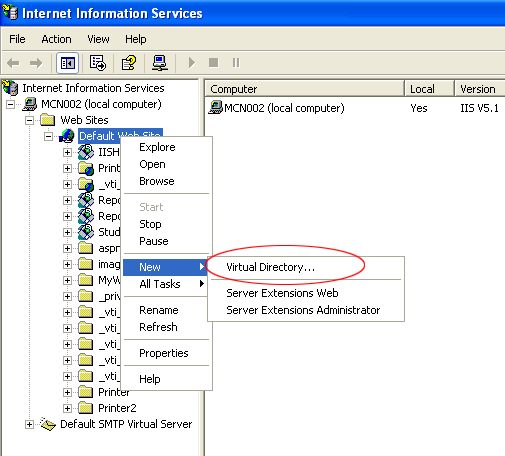Click the Export List toolbar icon
The height and width of the screenshot is (456, 505).
(98, 63)
